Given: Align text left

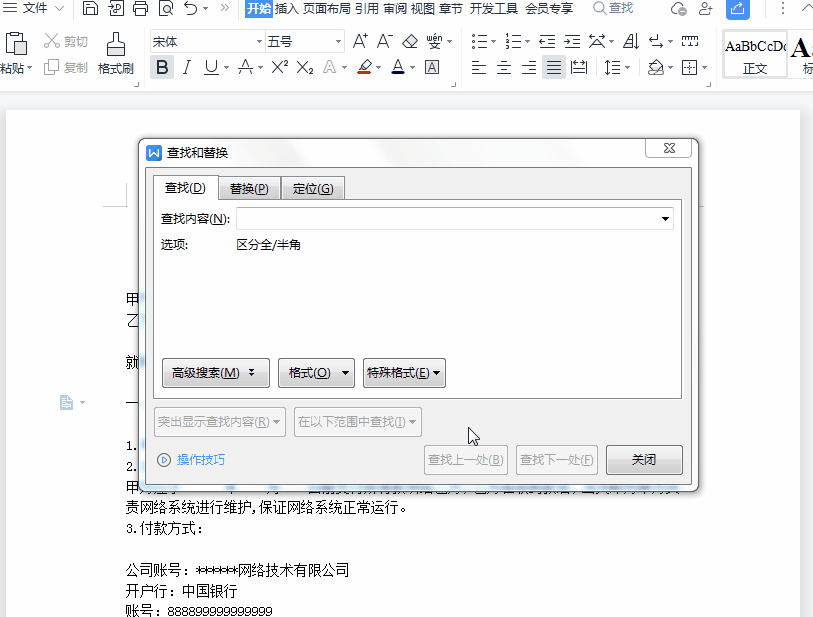Looking at the screenshot, I should 479,67.
